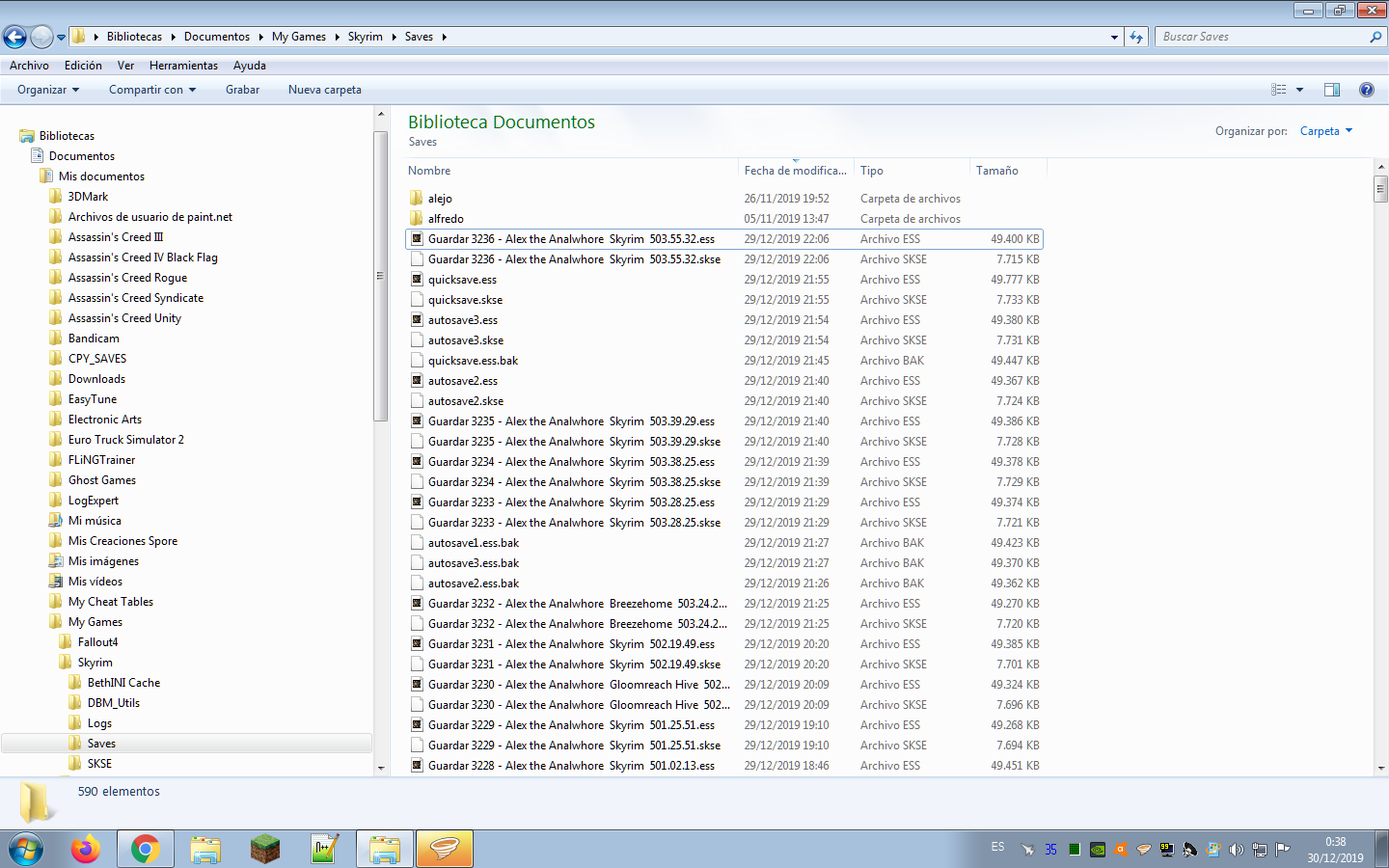
Task: Open the Herramientas menu
Action: [x=183, y=66]
